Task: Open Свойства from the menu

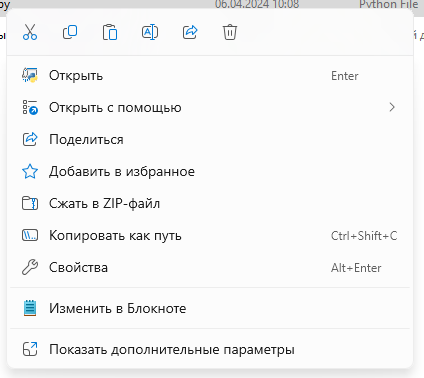Action: point(210,268)
